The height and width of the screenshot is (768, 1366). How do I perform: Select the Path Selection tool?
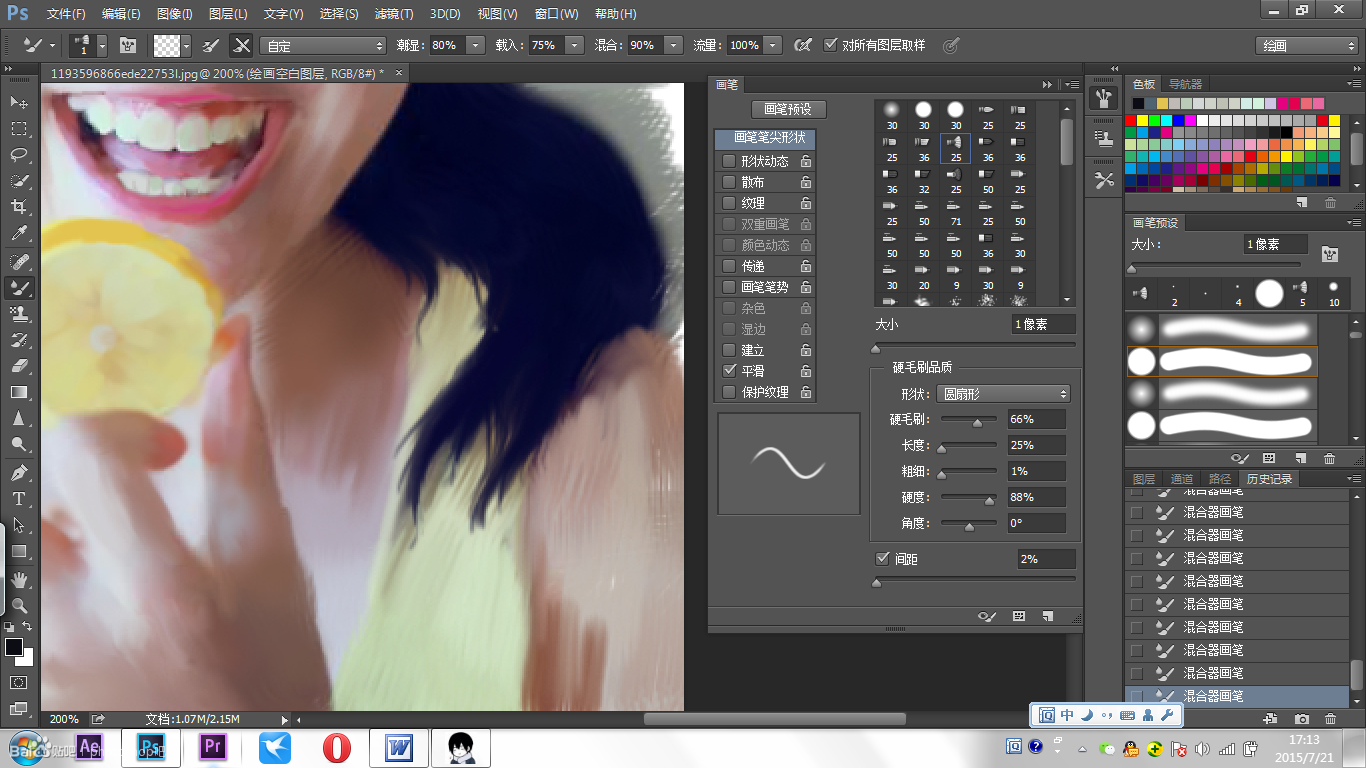pos(19,525)
